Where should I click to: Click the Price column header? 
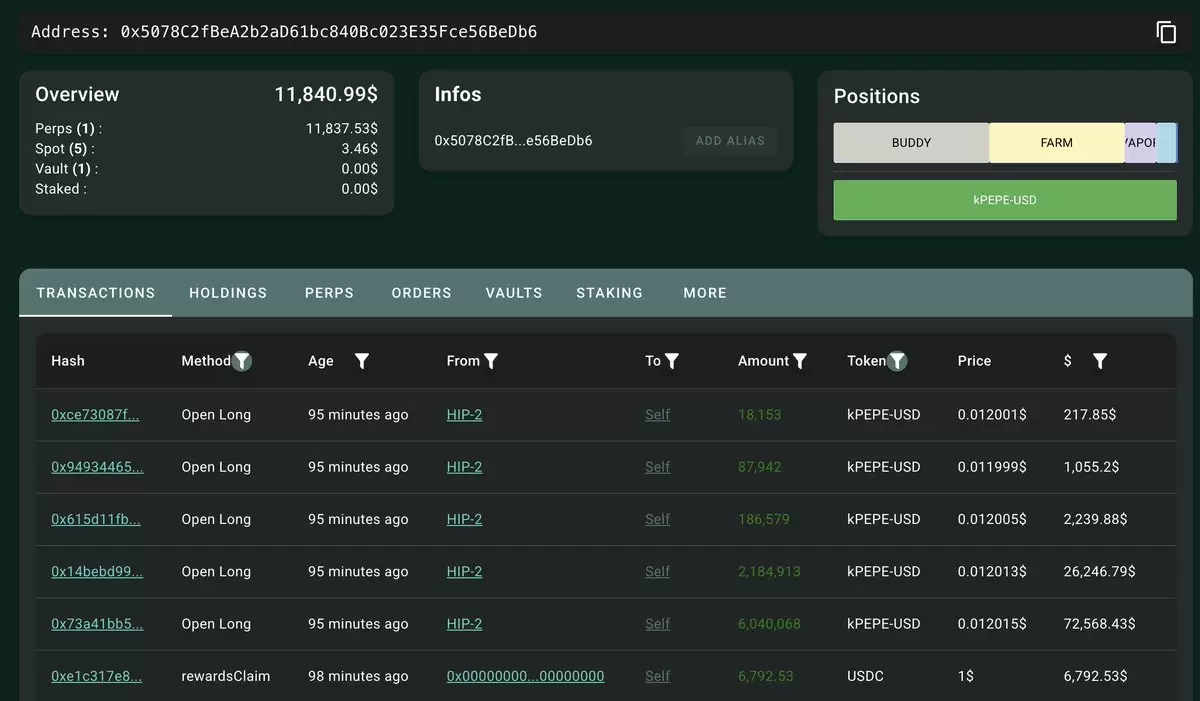pyautogui.click(x=974, y=361)
